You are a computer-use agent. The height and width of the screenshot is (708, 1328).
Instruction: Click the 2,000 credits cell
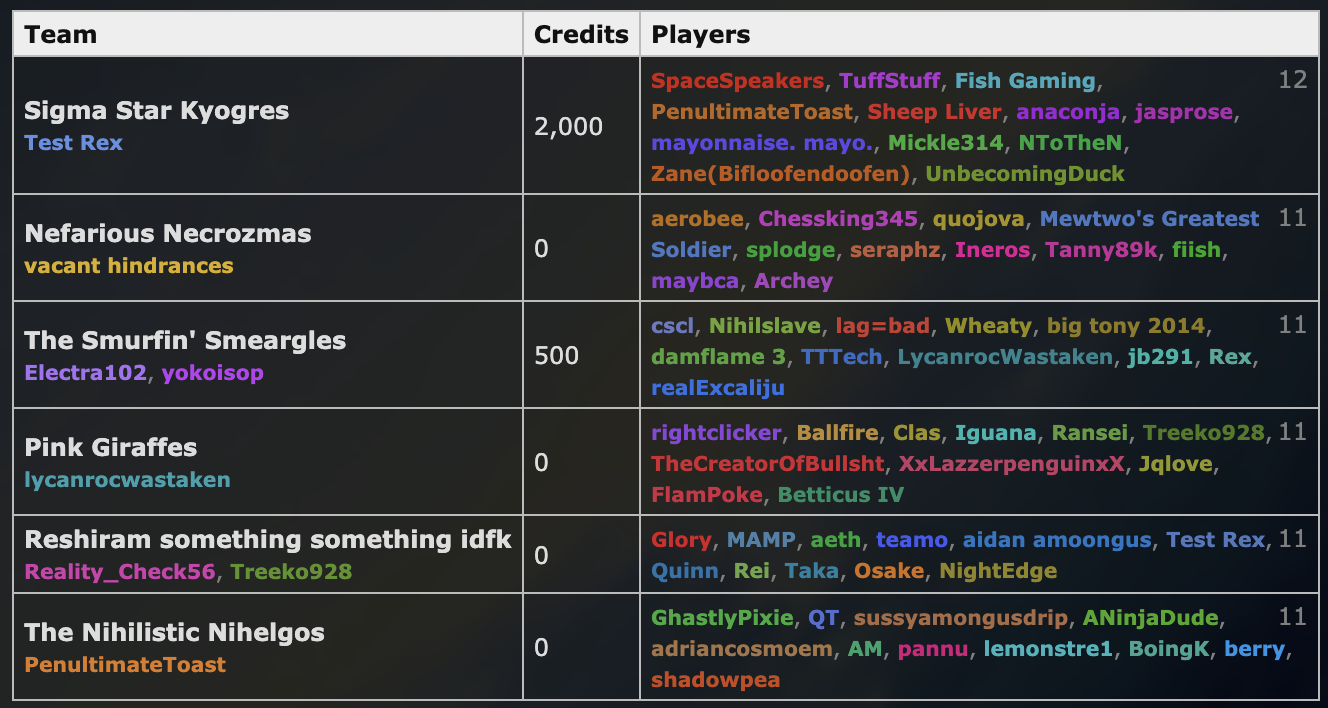569,126
